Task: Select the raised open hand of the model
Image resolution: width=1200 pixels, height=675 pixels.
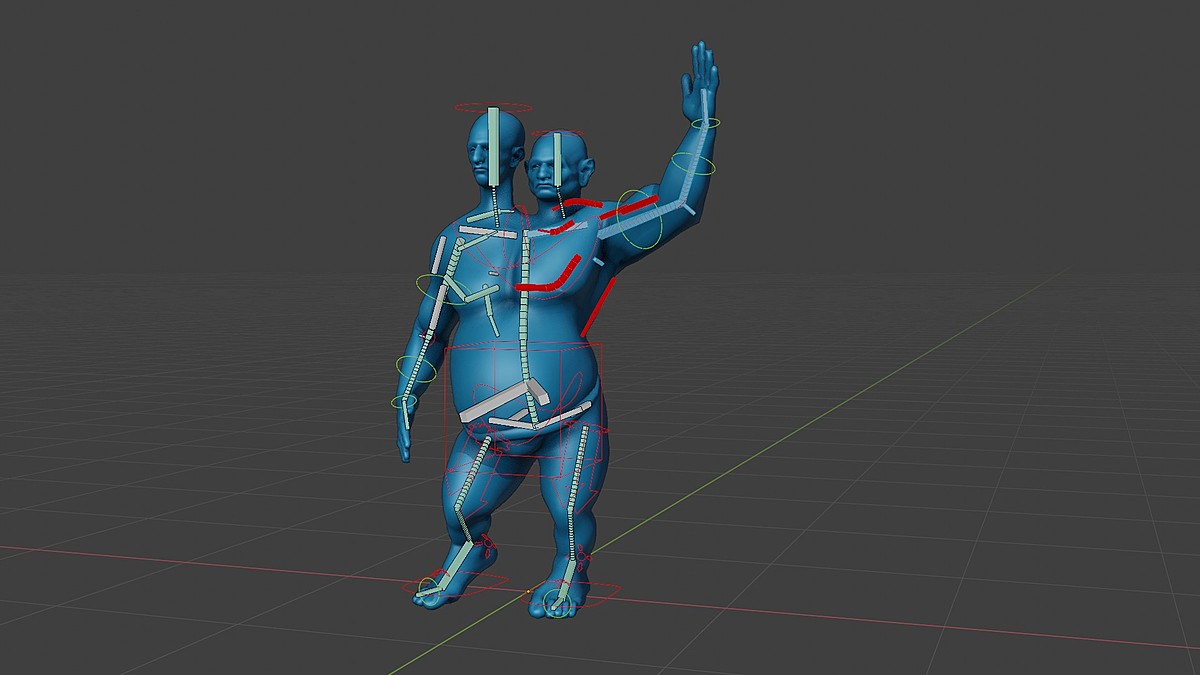Action: 700,82
